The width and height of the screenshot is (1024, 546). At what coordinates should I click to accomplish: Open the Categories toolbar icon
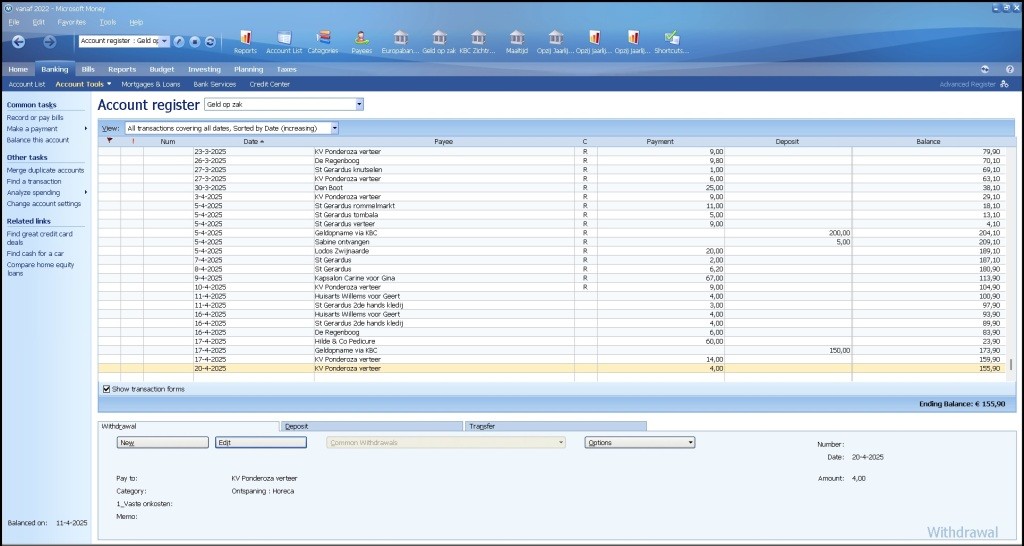click(323, 42)
